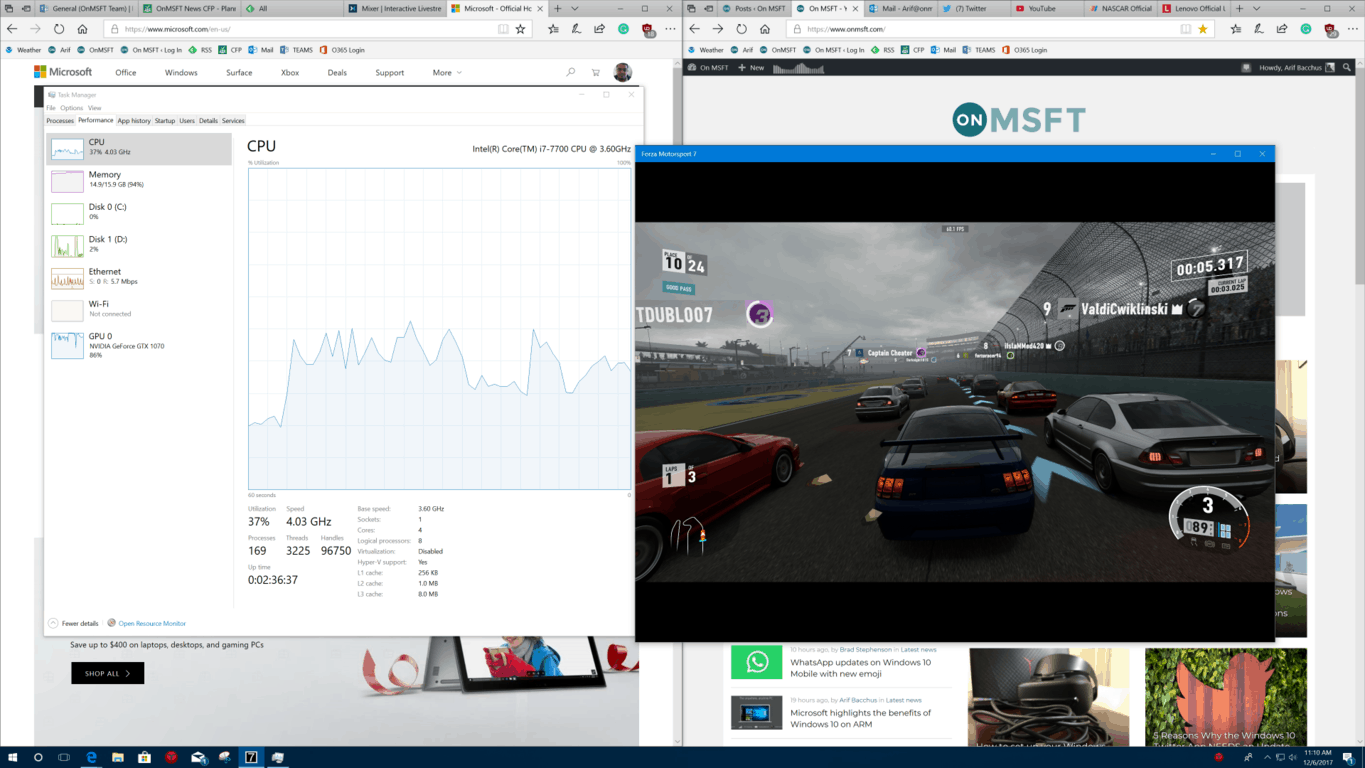This screenshot has height=768, width=1365.
Task: Switch to App history tab
Action: 134,120
